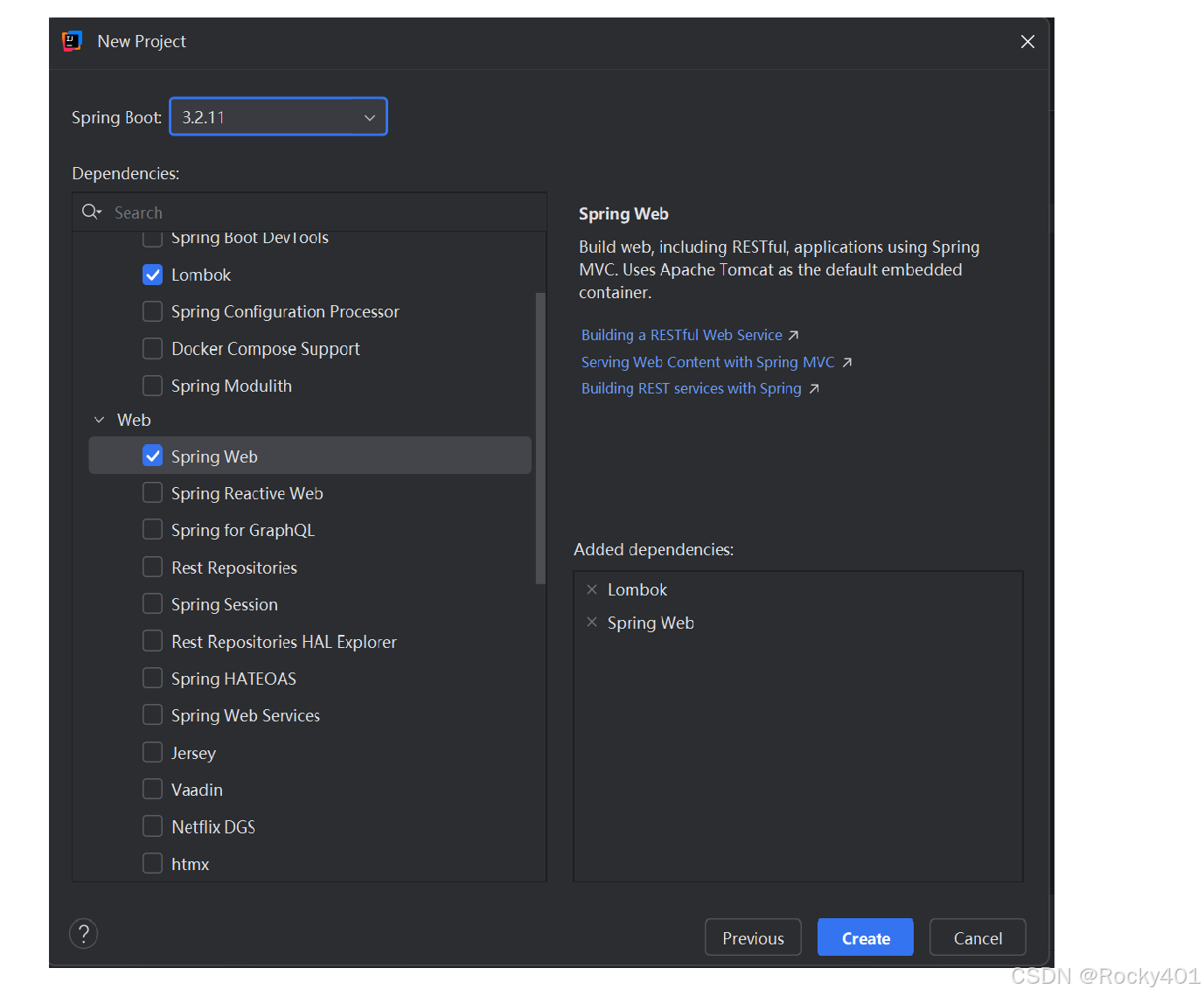Click the Previous button
This screenshot has height=996, width=1204.
(x=753, y=937)
